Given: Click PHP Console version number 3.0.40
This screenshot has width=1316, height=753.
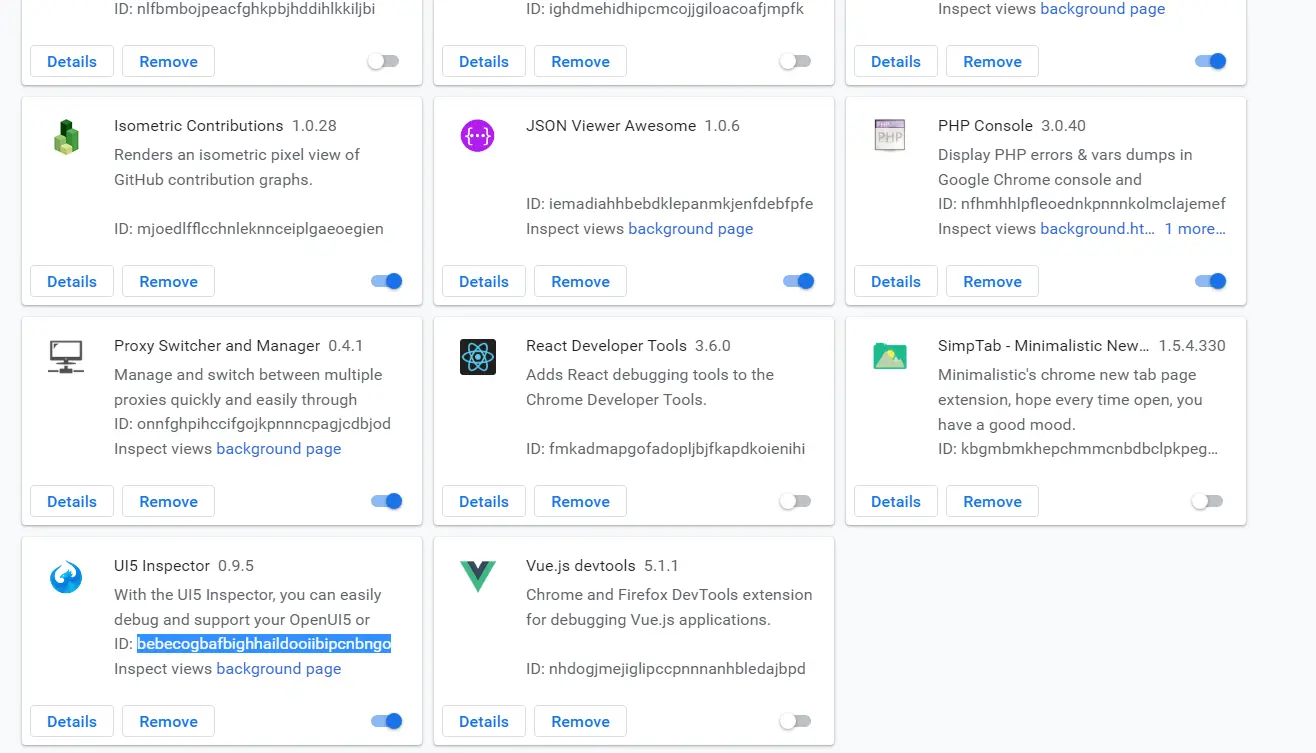Looking at the screenshot, I should tap(1064, 126).
